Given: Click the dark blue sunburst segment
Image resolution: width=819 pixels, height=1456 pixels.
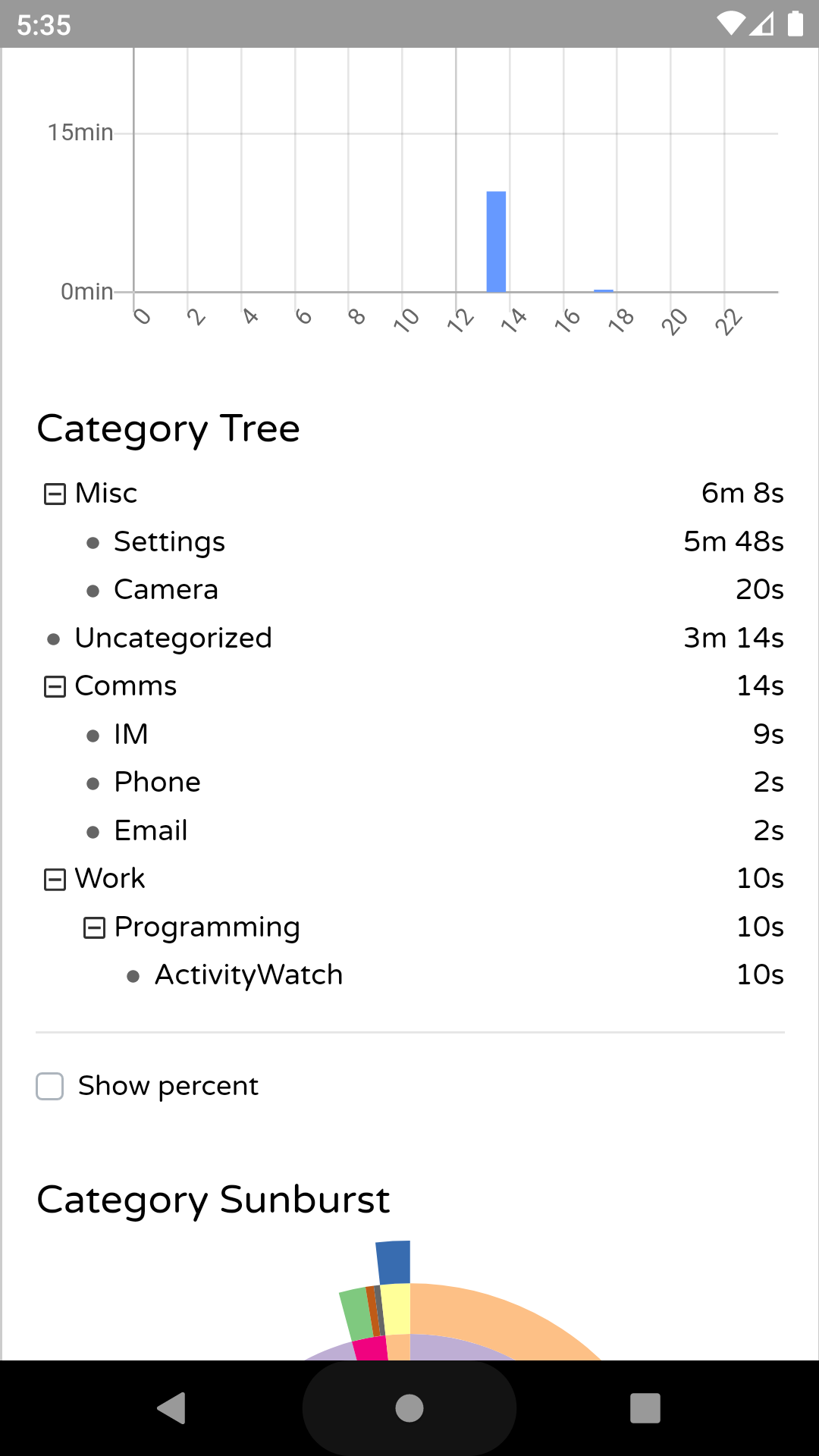Looking at the screenshot, I should click(394, 1263).
